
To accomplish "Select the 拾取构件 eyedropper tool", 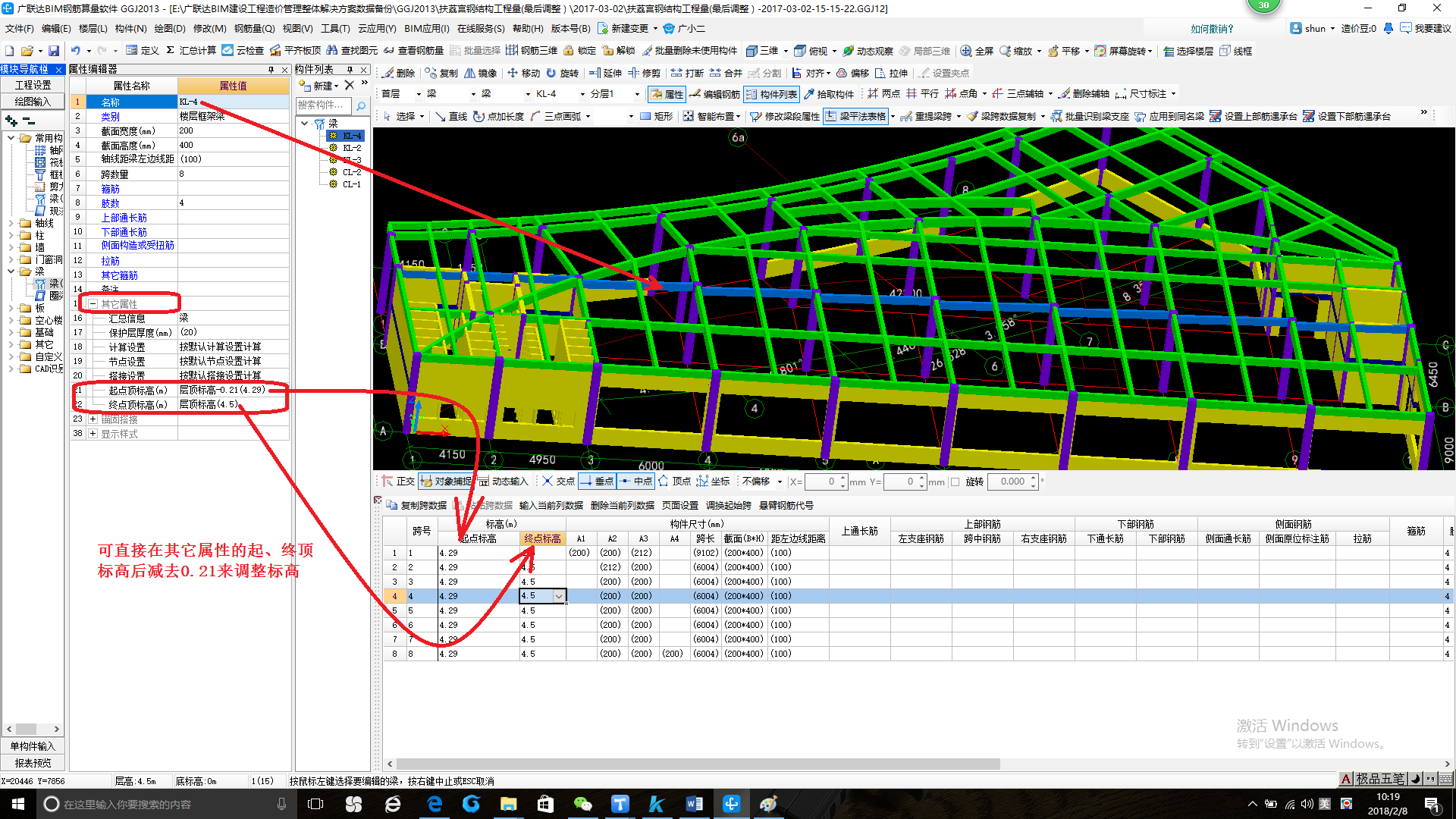I will [828, 94].
